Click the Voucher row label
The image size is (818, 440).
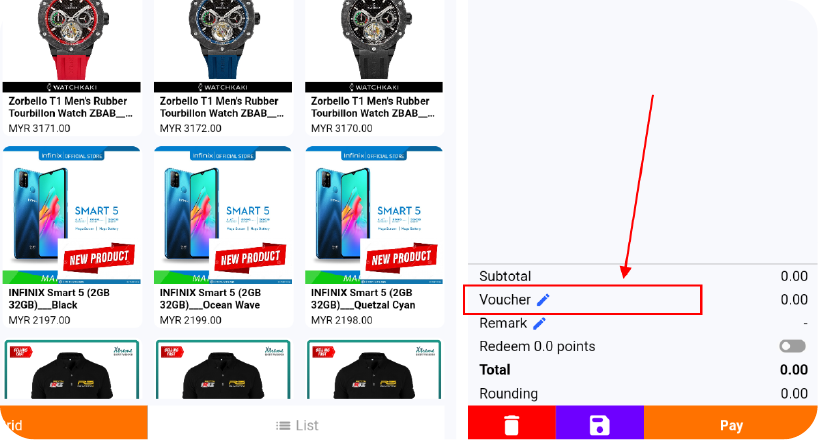[504, 300]
